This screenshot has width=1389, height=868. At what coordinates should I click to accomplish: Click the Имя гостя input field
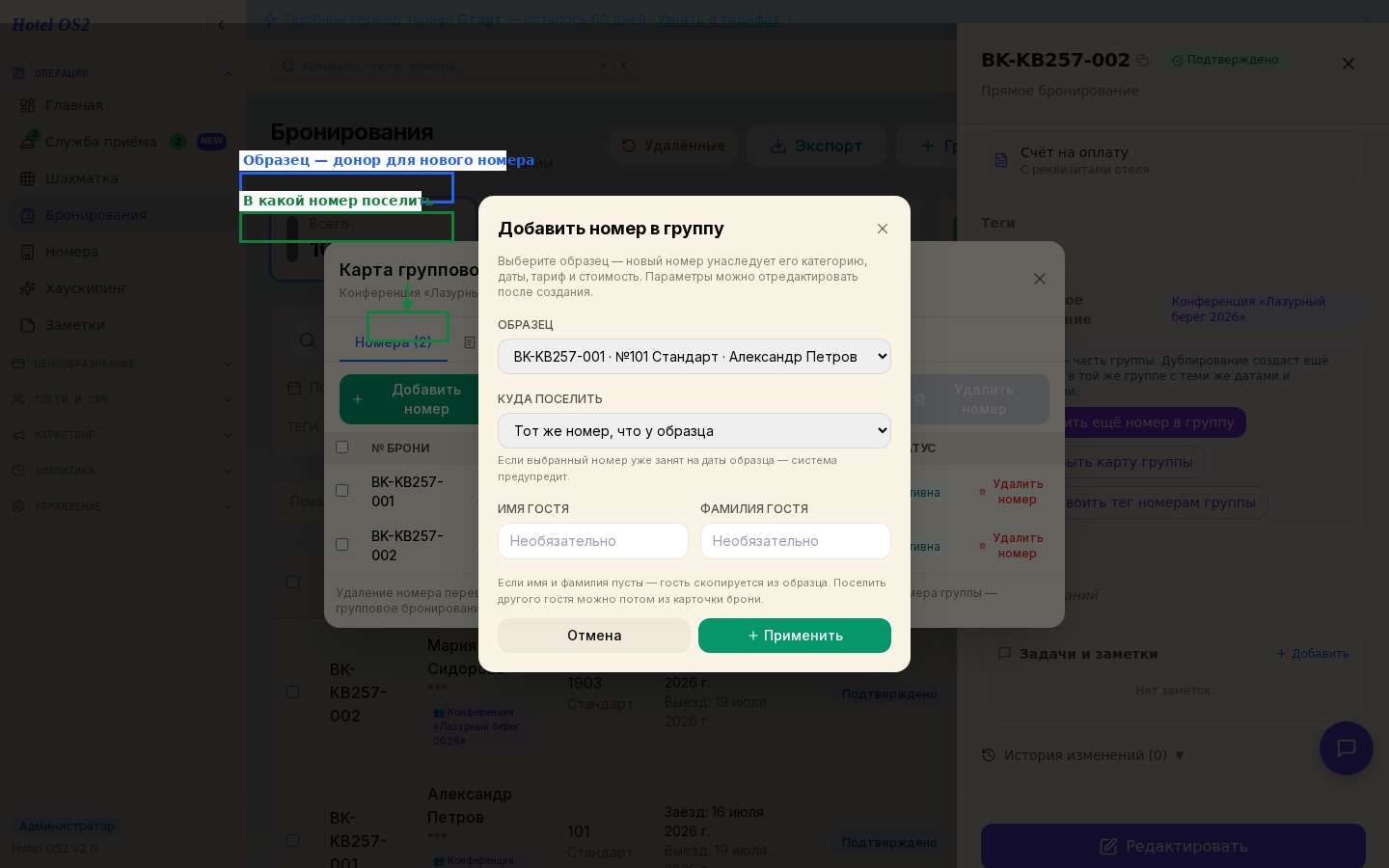pyautogui.click(x=593, y=541)
